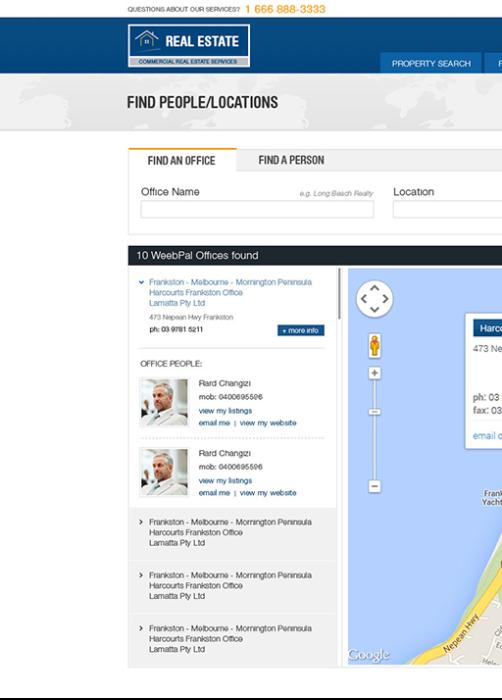Focus the Office Name input field
The width and height of the screenshot is (502, 700).
point(257,209)
